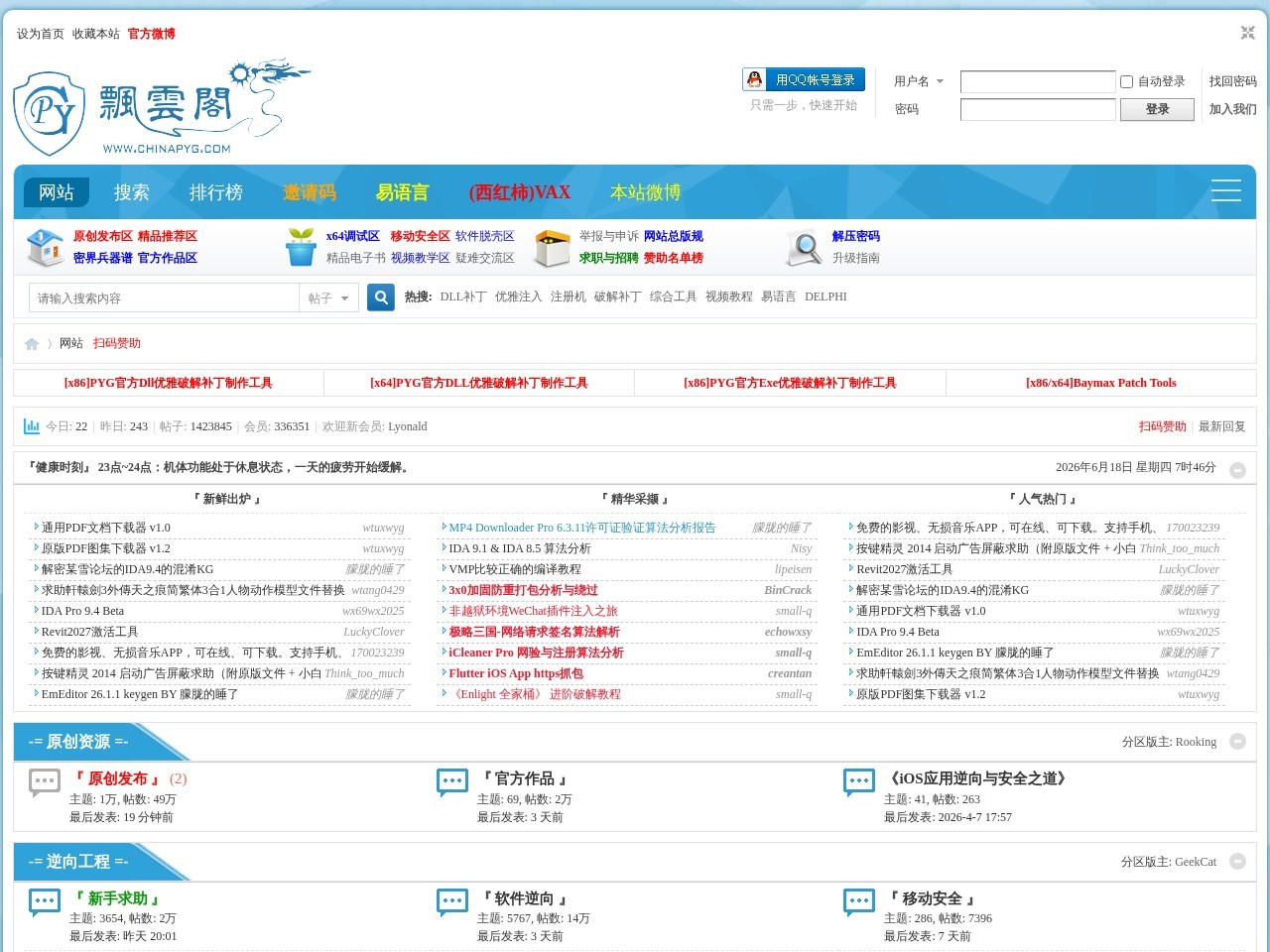Click the magnifier search button
The width and height of the screenshot is (1270, 952).
click(x=381, y=297)
